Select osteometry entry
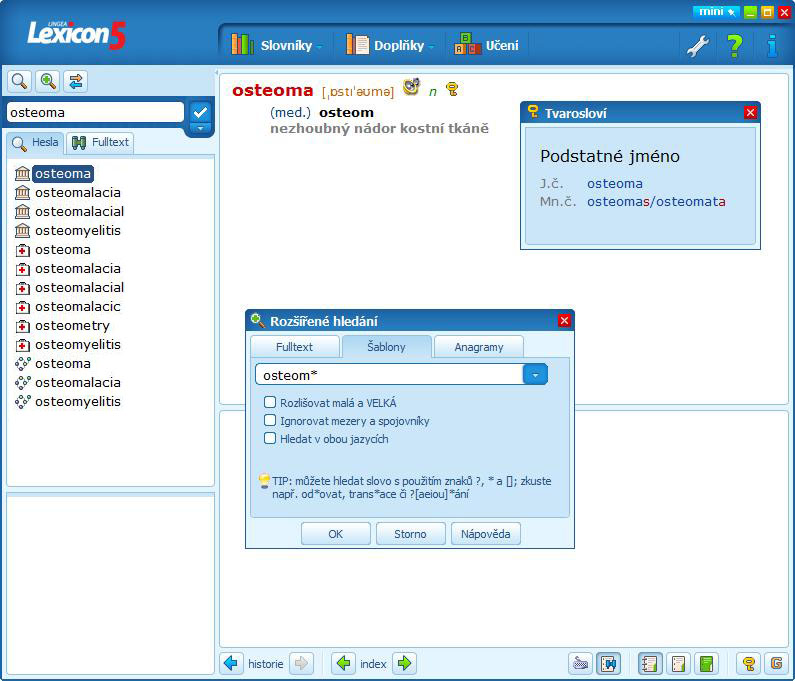 [72, 326]
